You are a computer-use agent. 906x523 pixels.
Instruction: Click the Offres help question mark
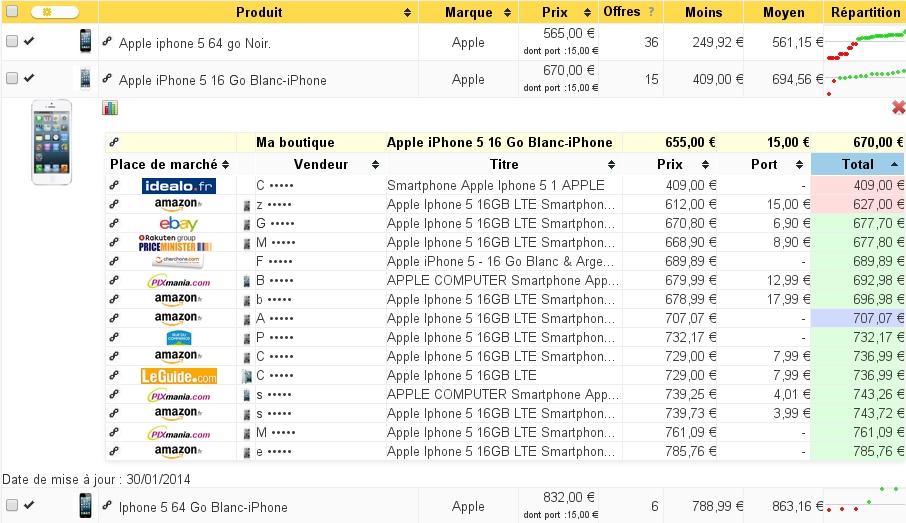(x=651, y=12)
